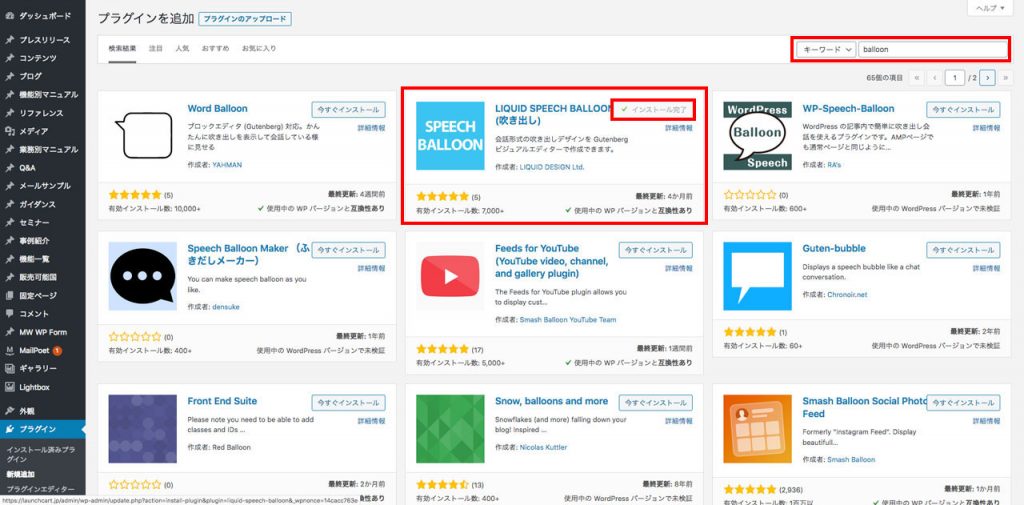Install Guten-bubble plugin
The width and height of the screenshot is (1024, 505).
[963, 250]
